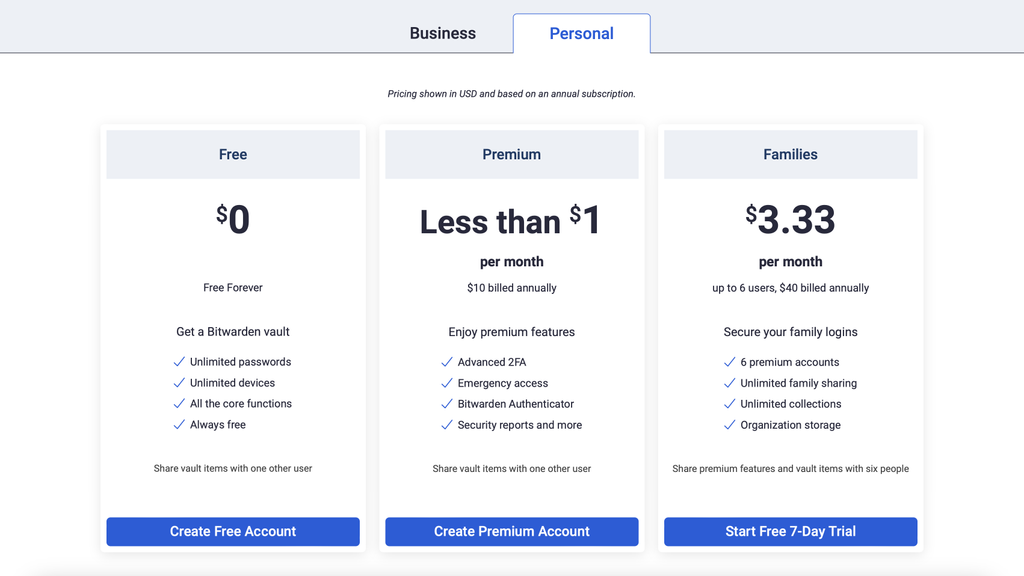
Task: Click the checkmark next to "Organization storage"
Action: coord(730,424)
